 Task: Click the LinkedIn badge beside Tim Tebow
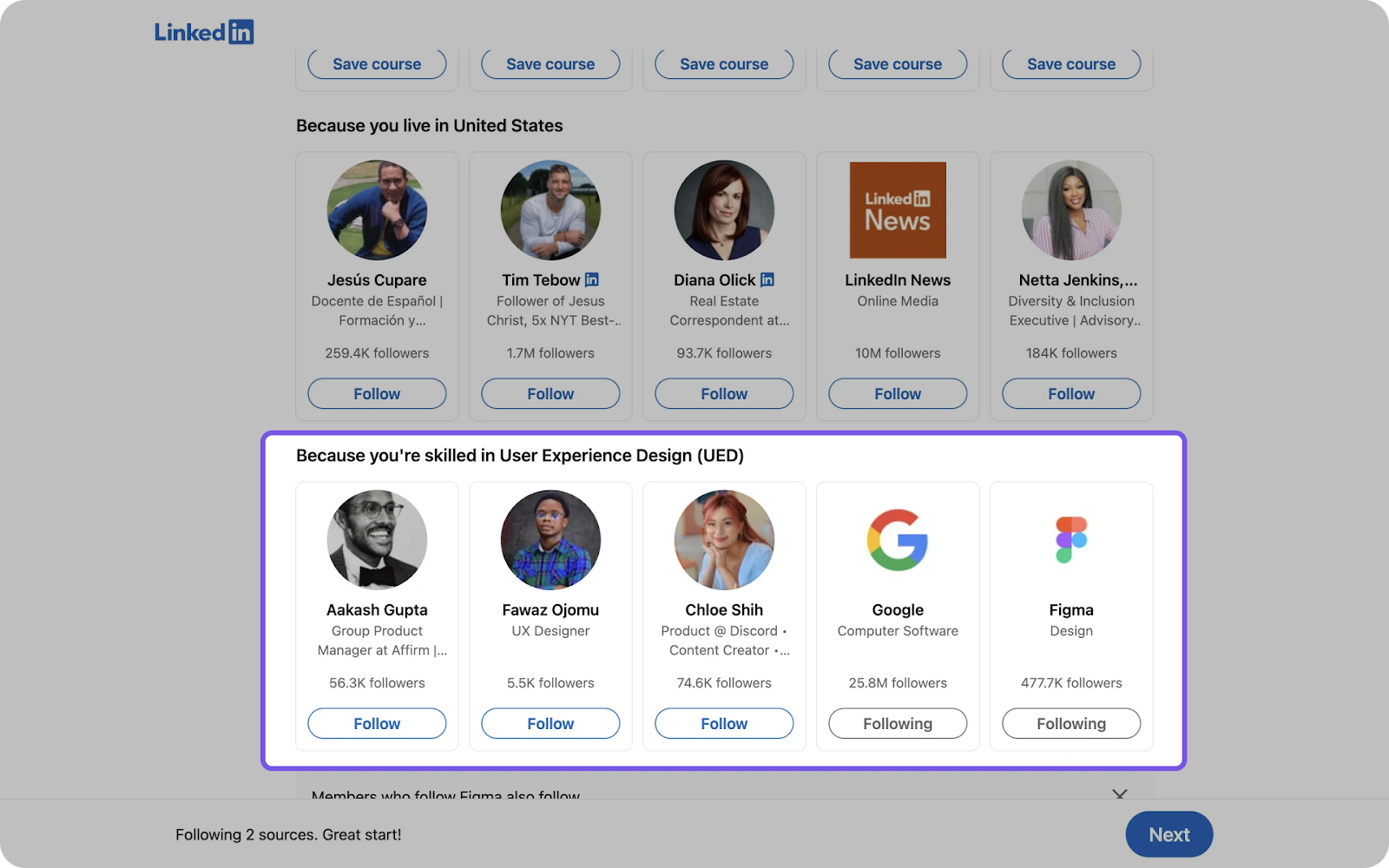592,279
